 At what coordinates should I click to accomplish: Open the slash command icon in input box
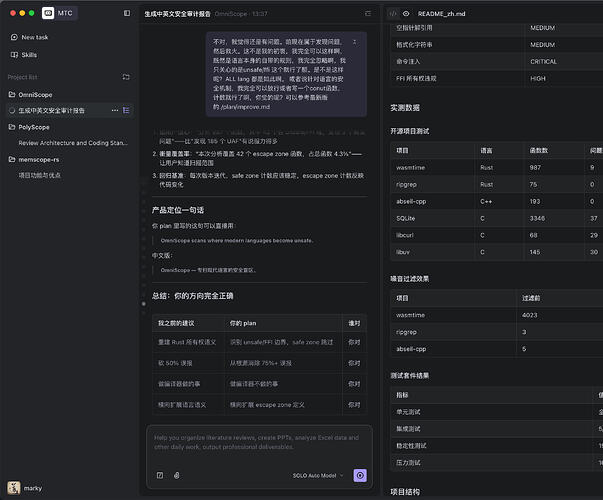coord(160,475)
